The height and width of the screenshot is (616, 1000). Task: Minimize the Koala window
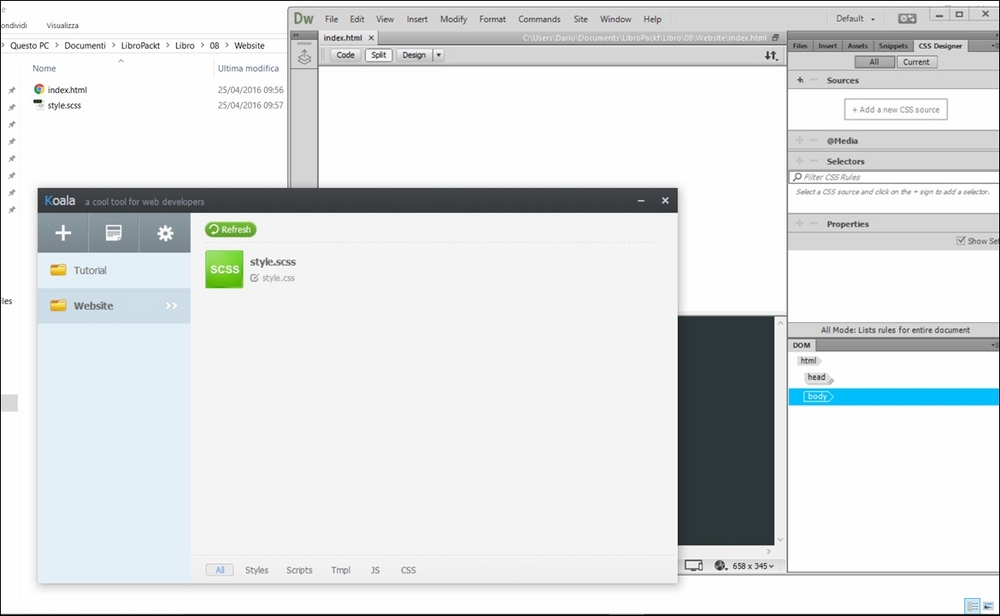[x=641, y=200]
